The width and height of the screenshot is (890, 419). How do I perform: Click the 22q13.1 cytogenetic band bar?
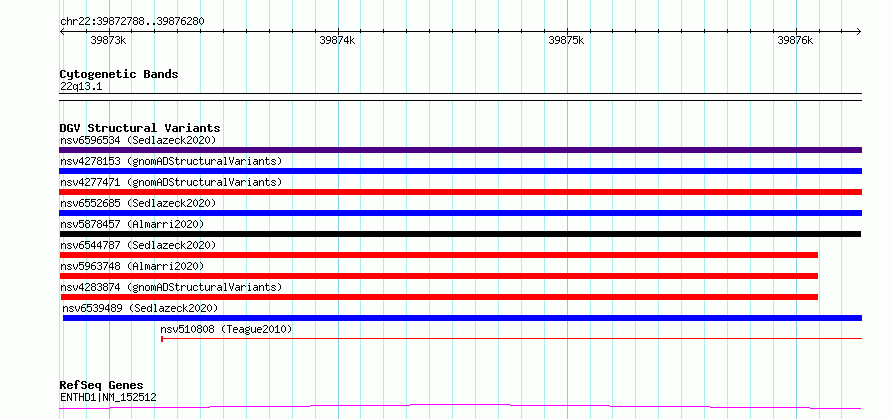click(x=460, y=97)
